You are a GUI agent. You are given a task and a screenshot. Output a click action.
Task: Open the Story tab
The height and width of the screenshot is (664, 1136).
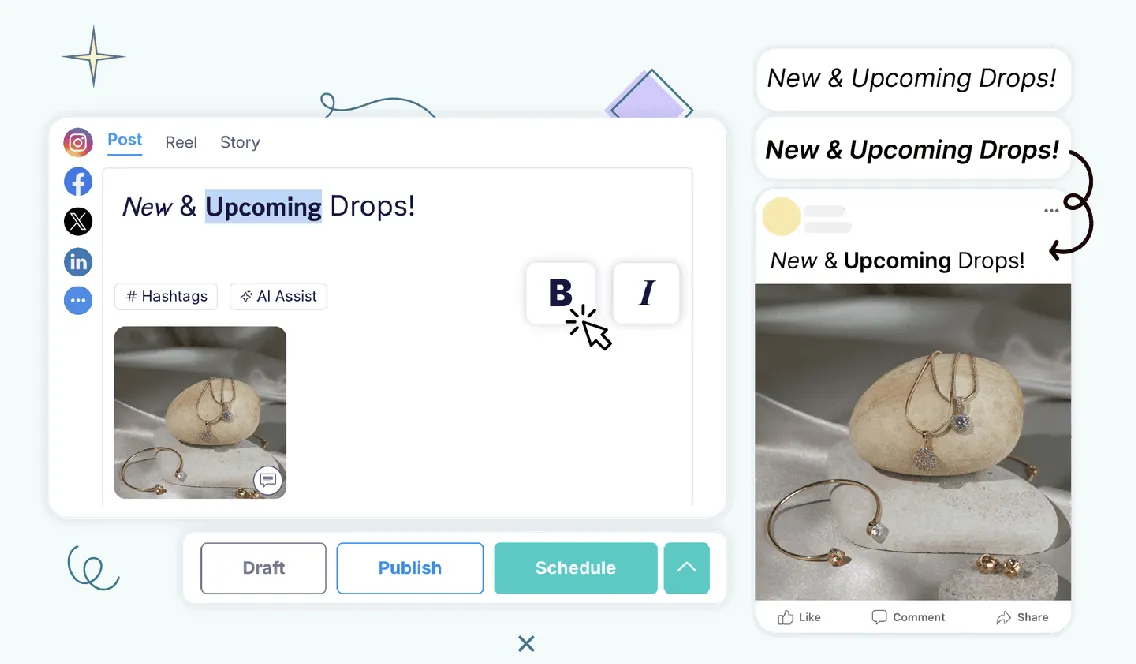(240, 143)
